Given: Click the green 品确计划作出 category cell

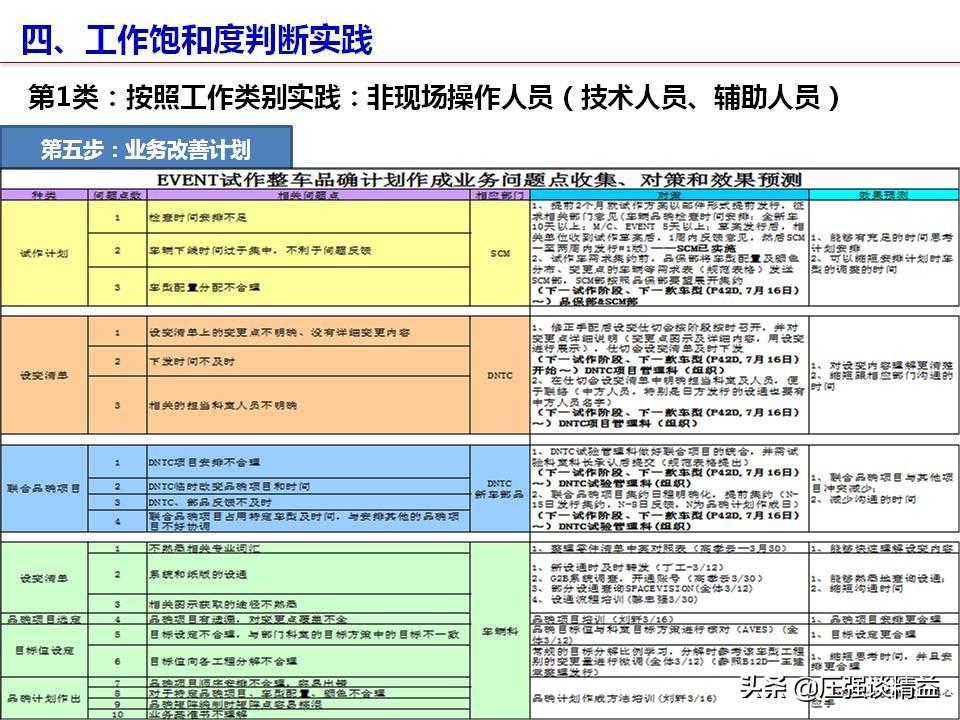Looking at the screenshot, I should [44, 697].
